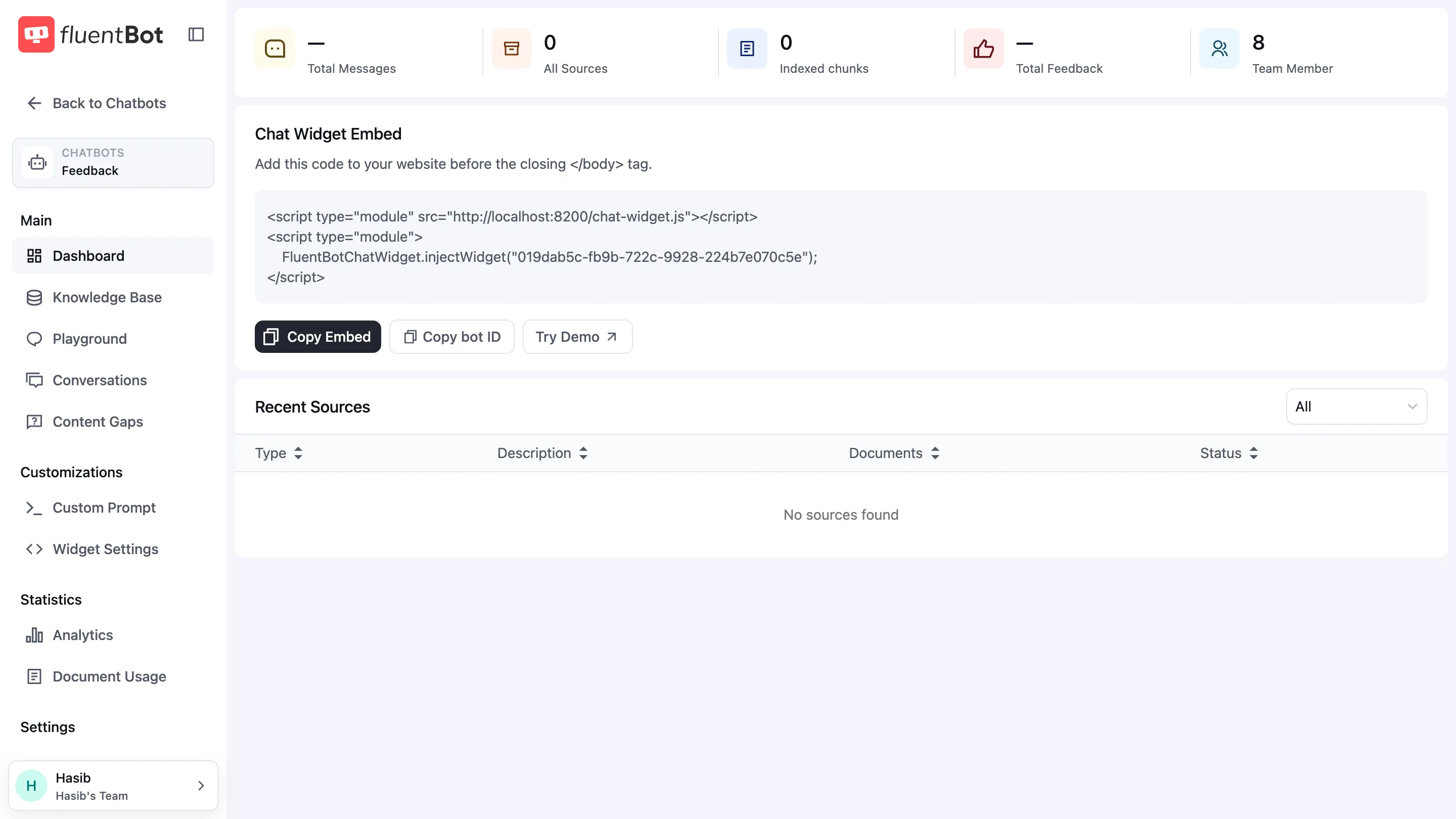This screenshot has height=819, width=1456.
Task: Click the Widget Settings code brackets icon
Action: pyautogui.click(x=34, y=549)
